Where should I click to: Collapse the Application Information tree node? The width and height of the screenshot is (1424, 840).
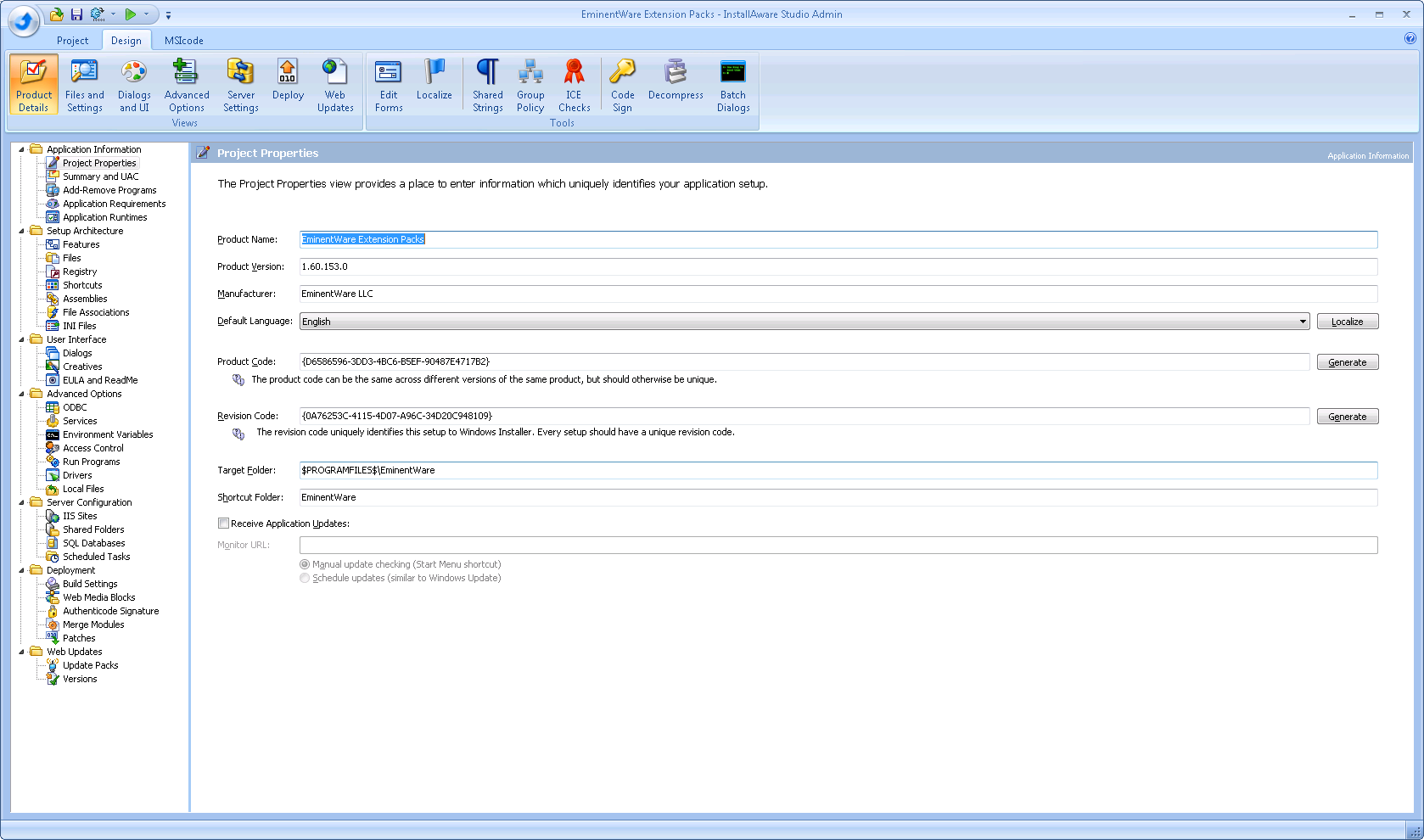[22, 149]
